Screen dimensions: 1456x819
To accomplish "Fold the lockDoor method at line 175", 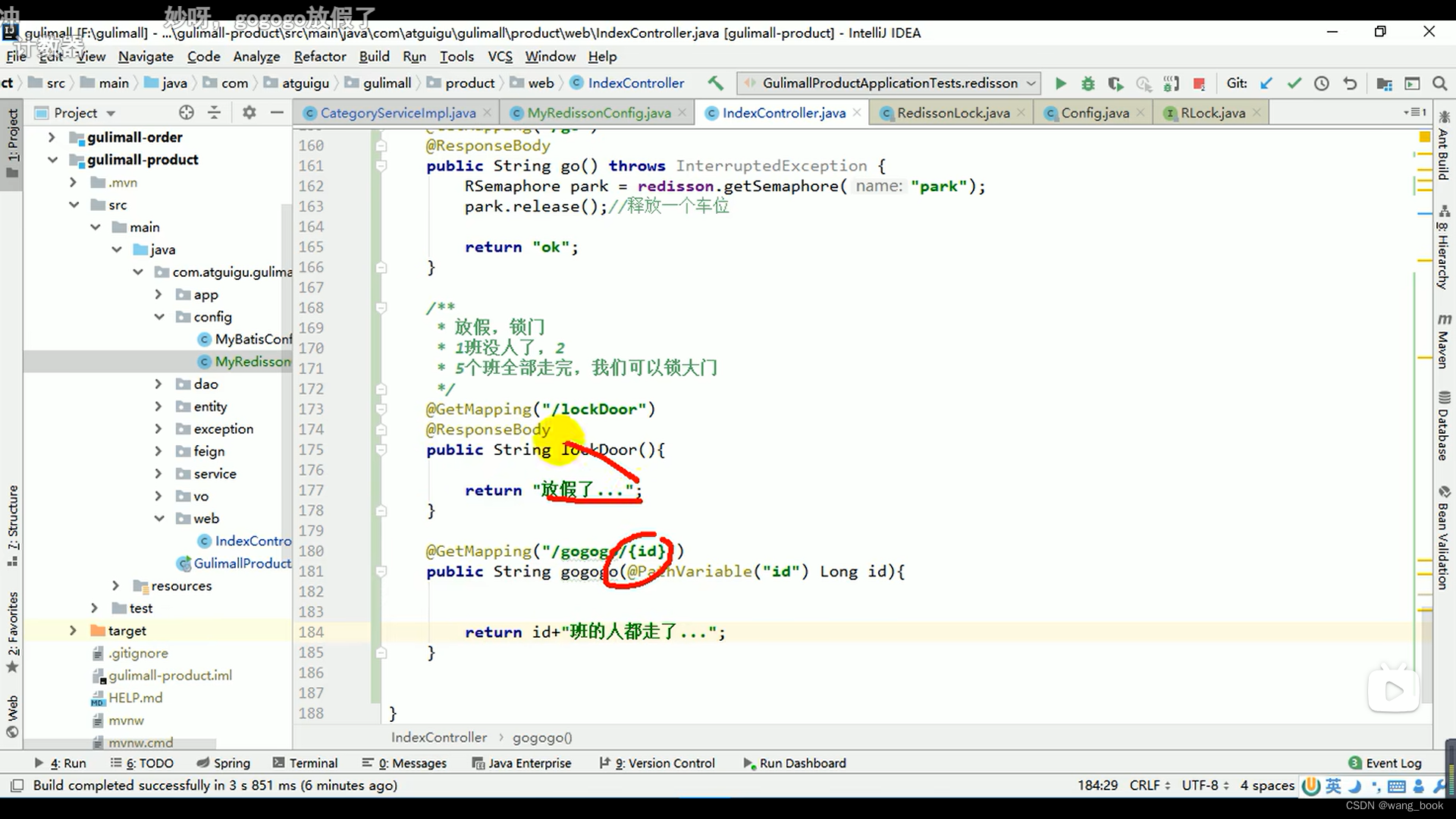I will click(381, 450).
